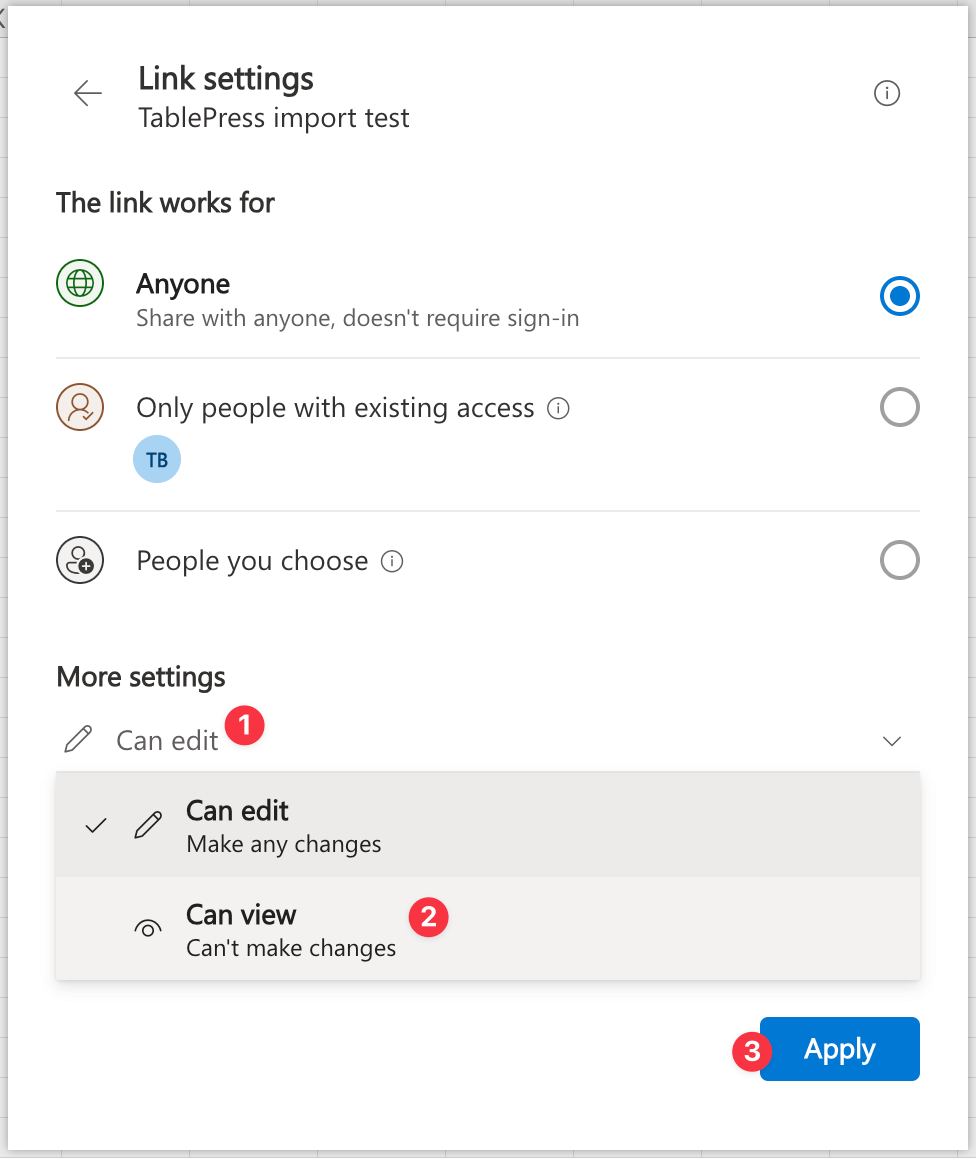Select the pencil icon under More settings
Viewport: 976px width, 1158px height.
[78, 738]
